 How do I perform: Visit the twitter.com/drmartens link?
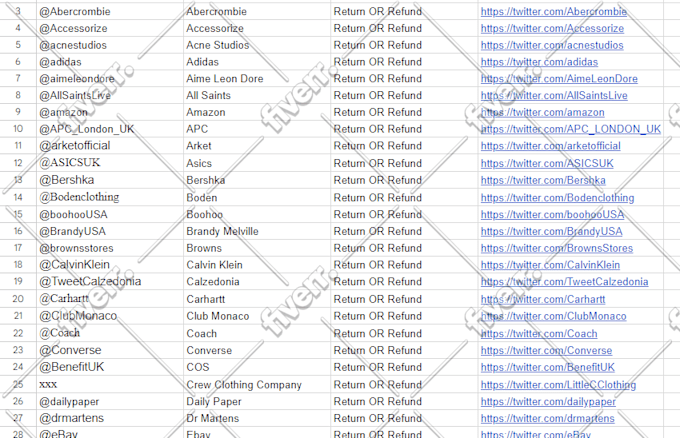(x=547, y=418)
